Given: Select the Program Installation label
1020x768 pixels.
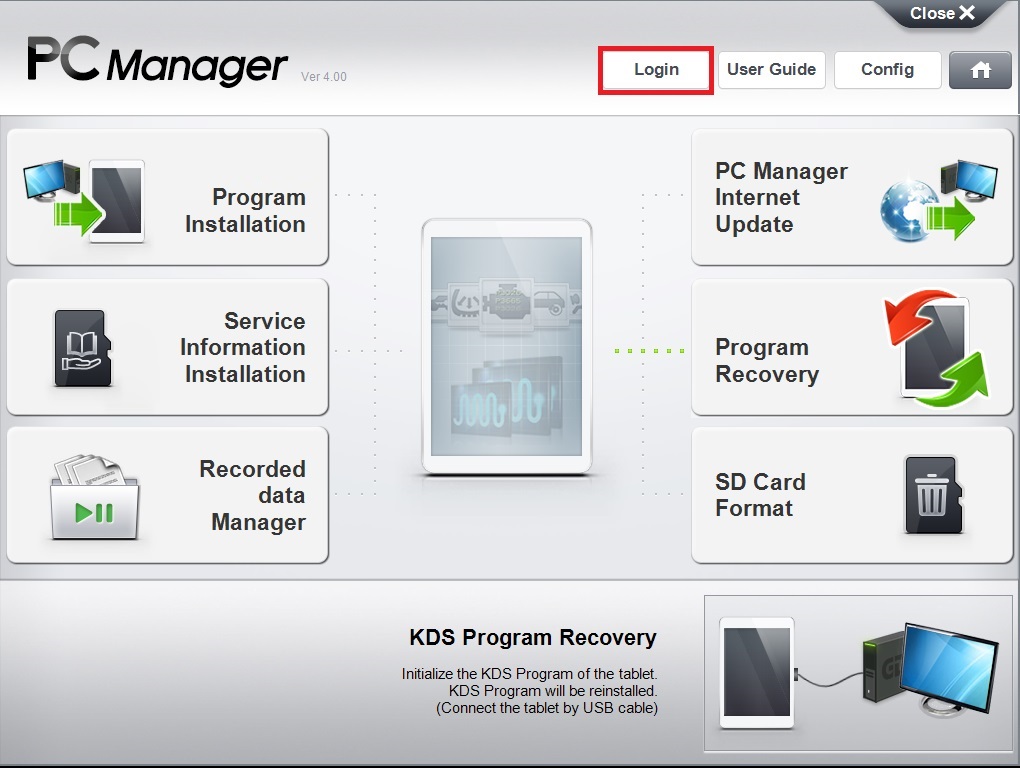Looking at the screenshot, I should click(x=245, y=211).
